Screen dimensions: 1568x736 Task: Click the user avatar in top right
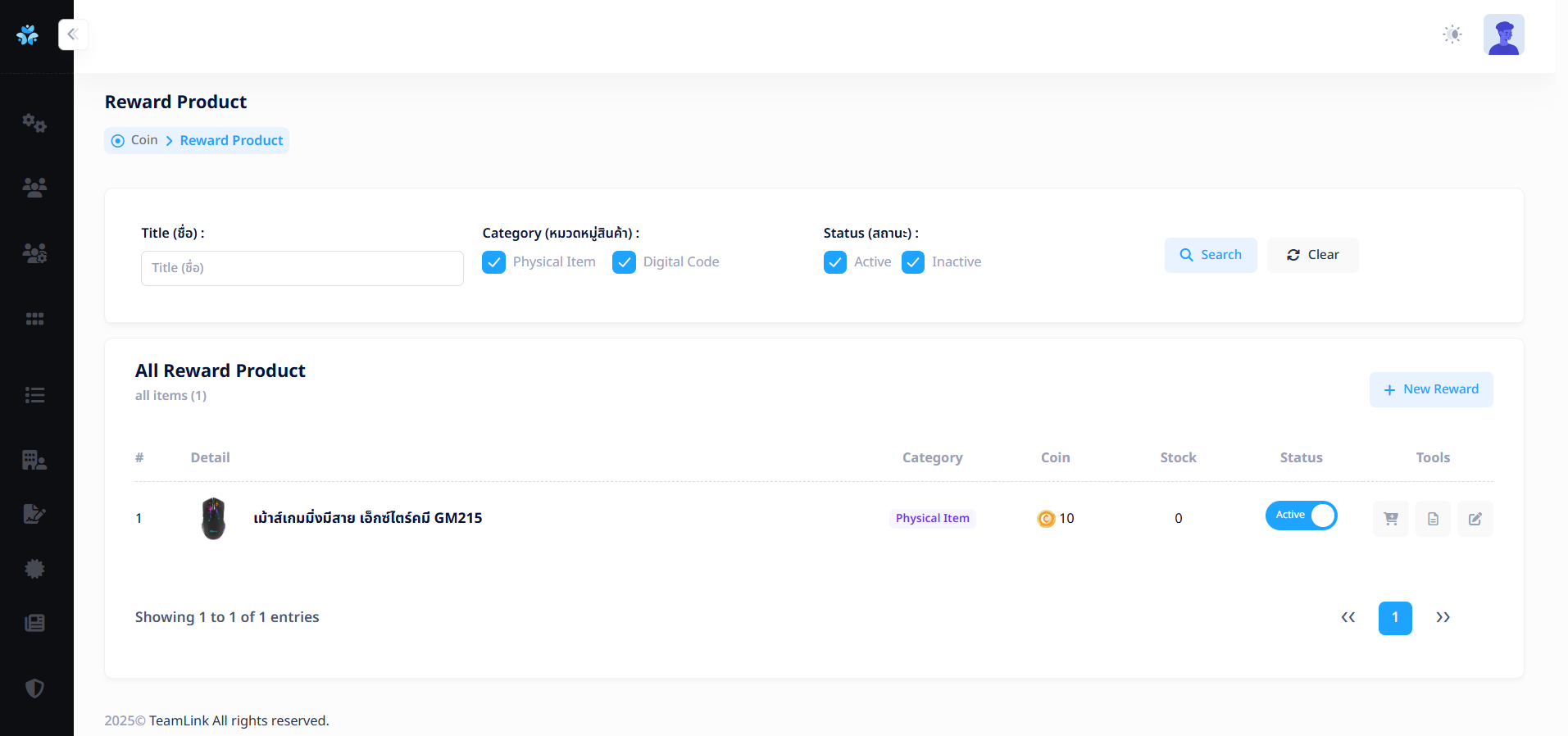(x=1503, y=34)
